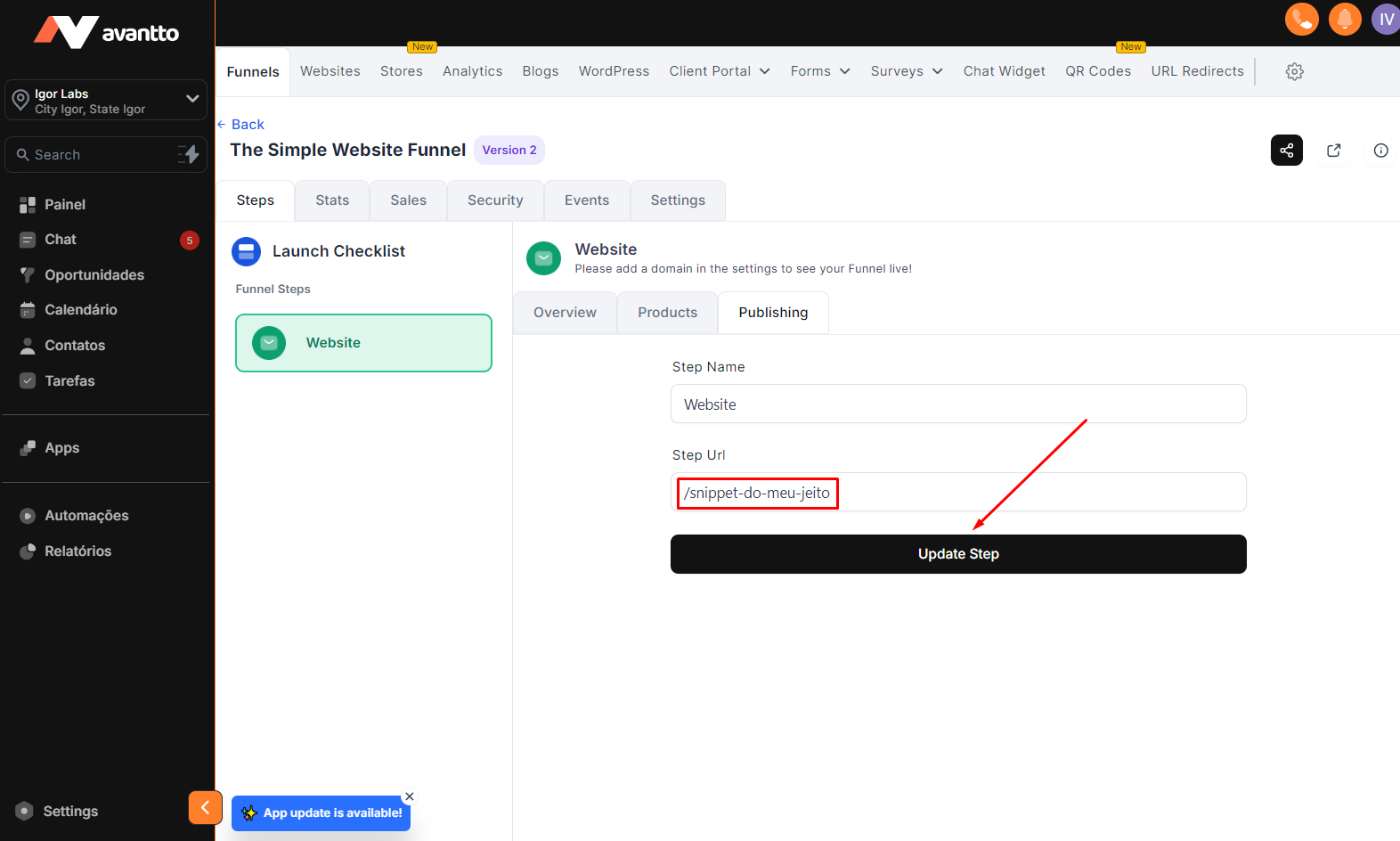The height and width of the screenshot is (841, 1400).
Task: Open the funnel settings gear icon
Action: tap(1294, 71)
